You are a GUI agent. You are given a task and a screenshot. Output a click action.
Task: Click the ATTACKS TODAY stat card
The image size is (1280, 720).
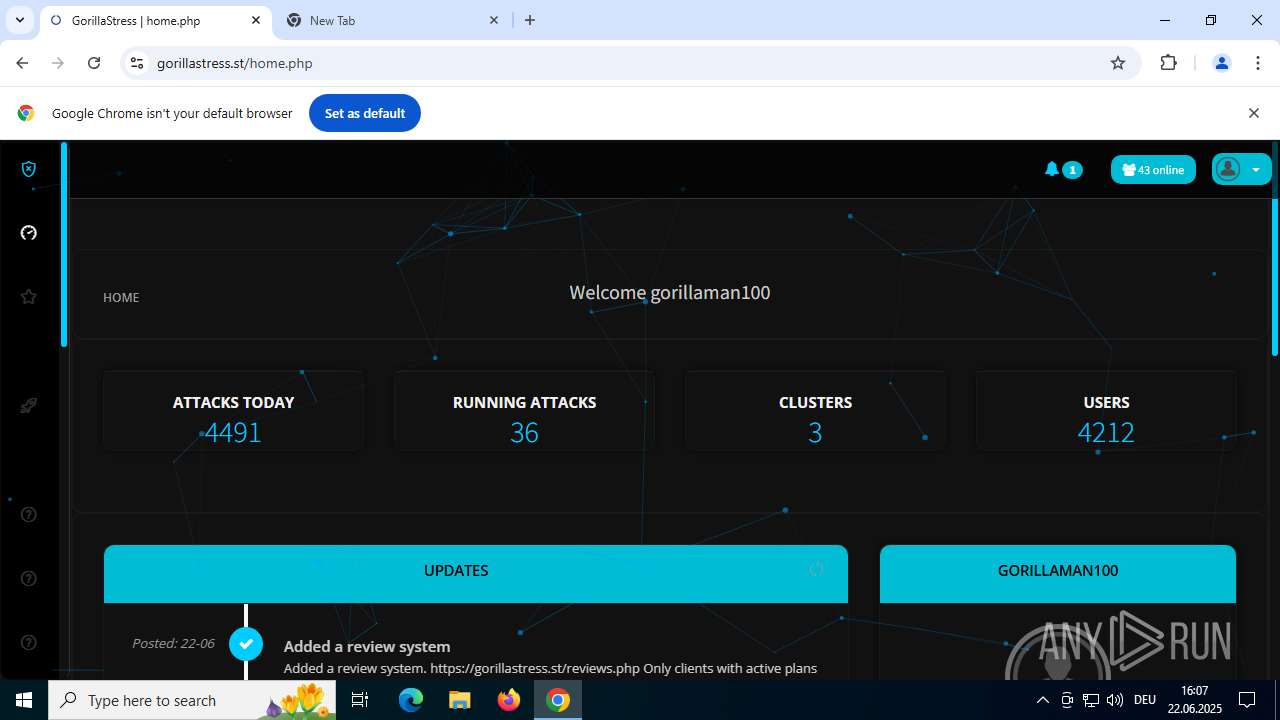coord(233,411)
